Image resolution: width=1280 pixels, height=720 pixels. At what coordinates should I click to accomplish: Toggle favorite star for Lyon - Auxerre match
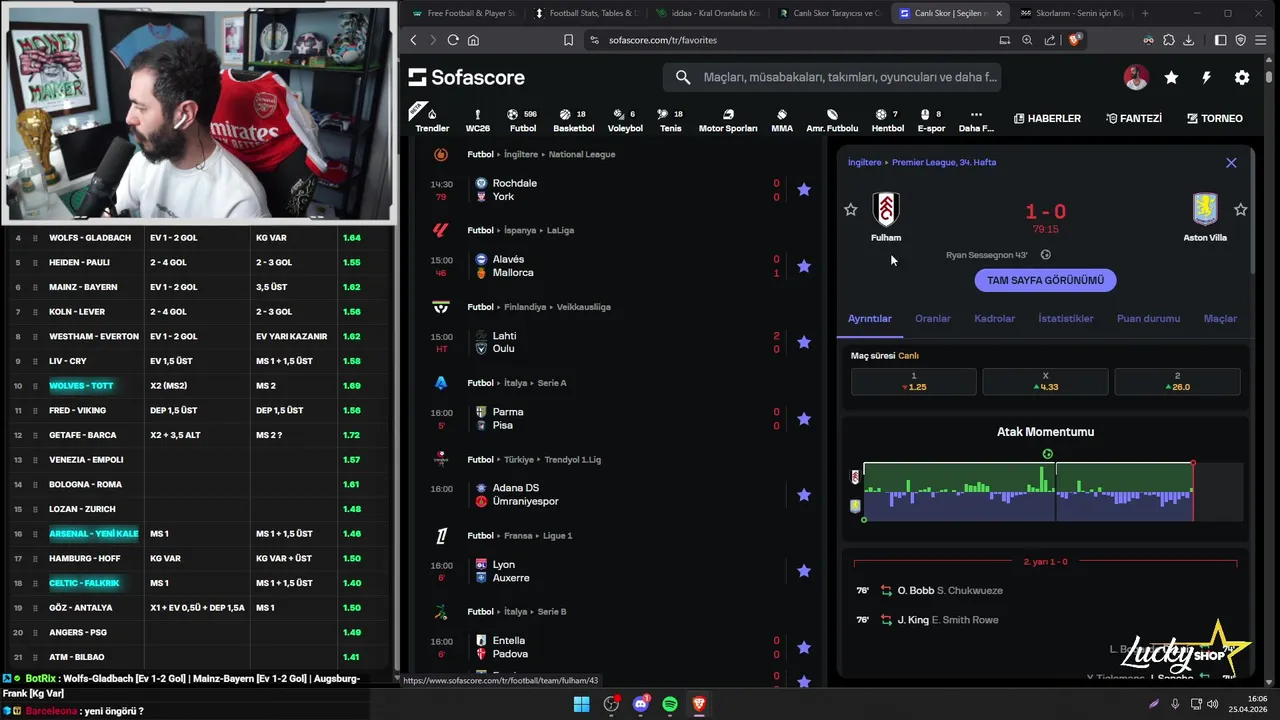pos(804,571)
